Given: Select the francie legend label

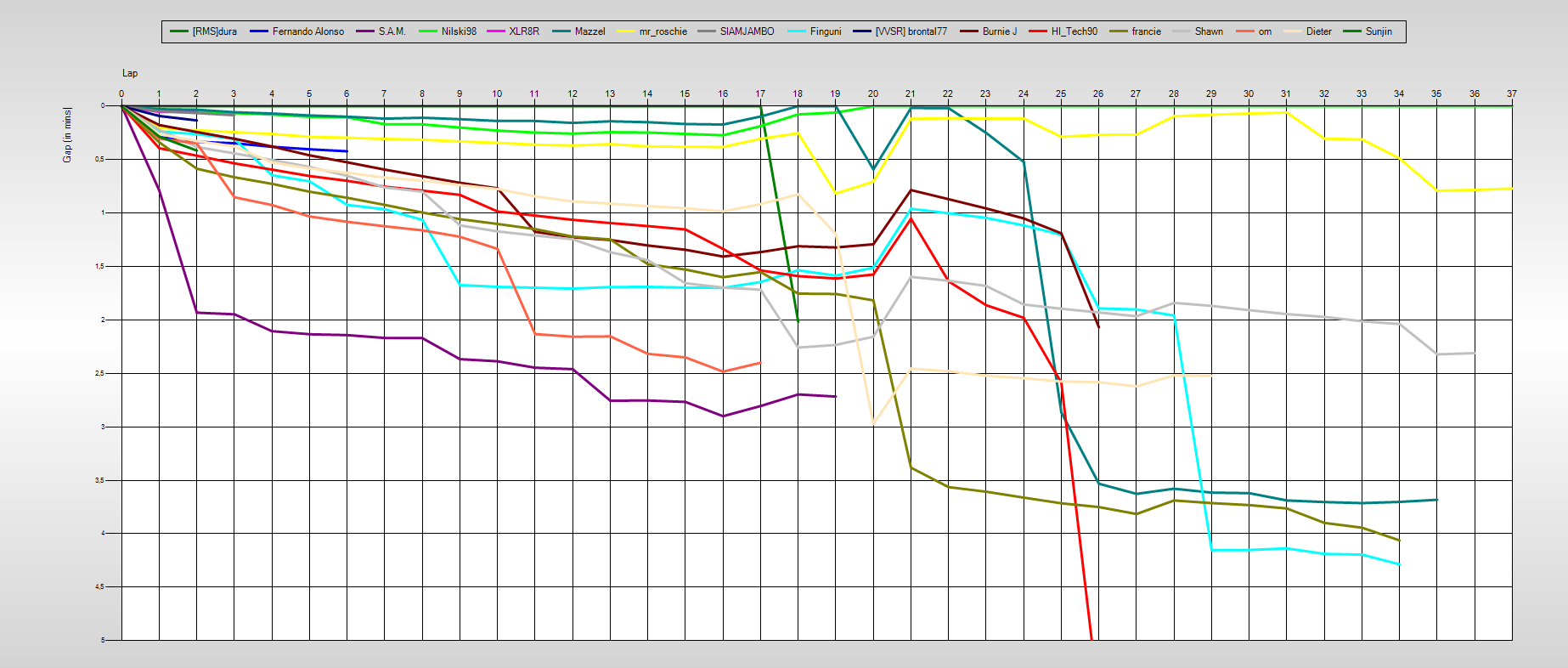Looking at the screenshot, I should coord(1146,31).
